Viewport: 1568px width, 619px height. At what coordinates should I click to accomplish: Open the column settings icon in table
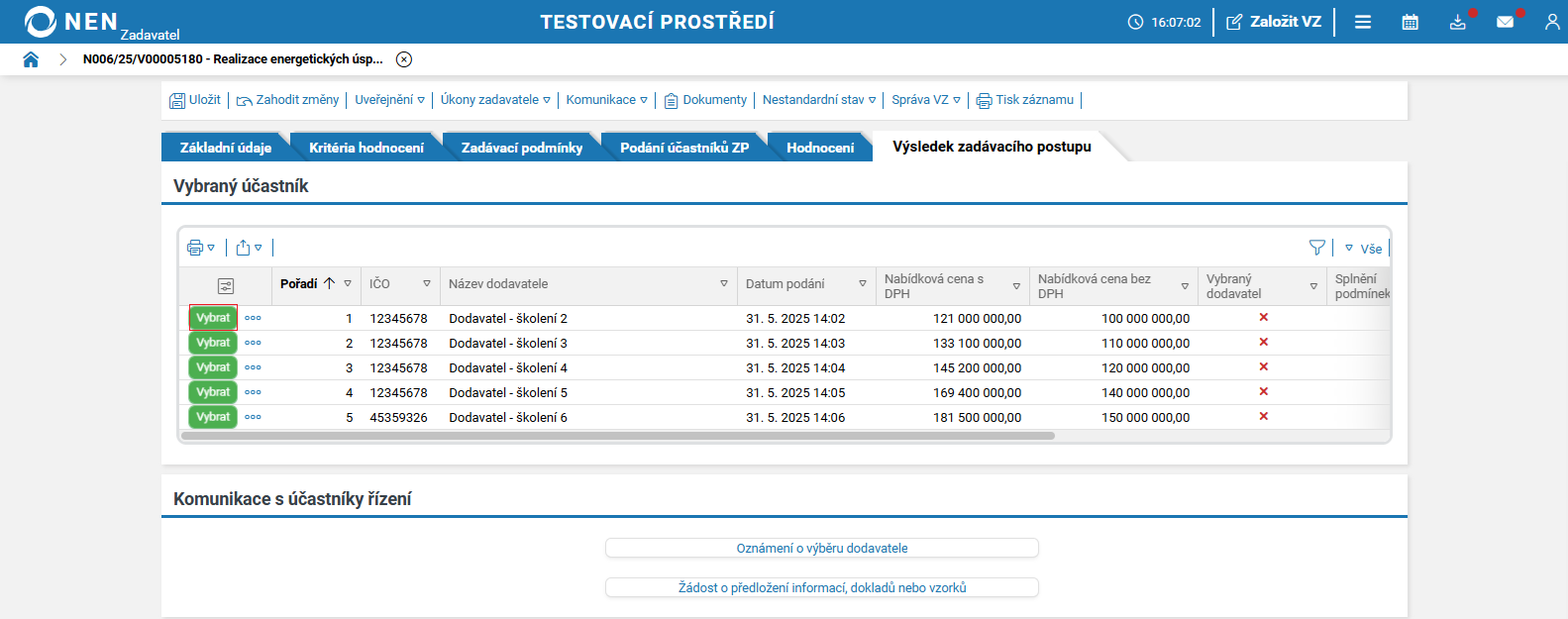click(226, 285)
